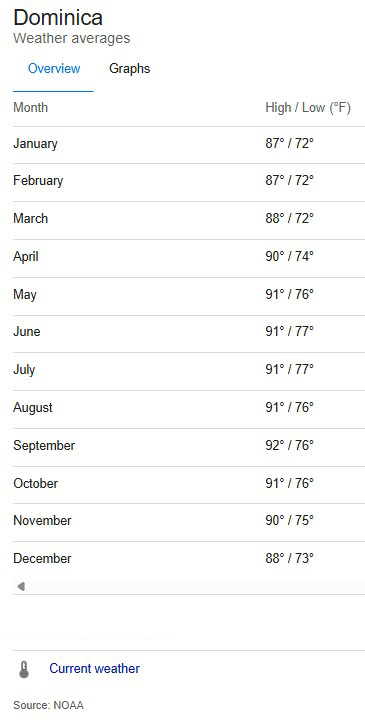The image size is (365, 721).
Task: Open the Current weather link
Action: pos(95,668)
